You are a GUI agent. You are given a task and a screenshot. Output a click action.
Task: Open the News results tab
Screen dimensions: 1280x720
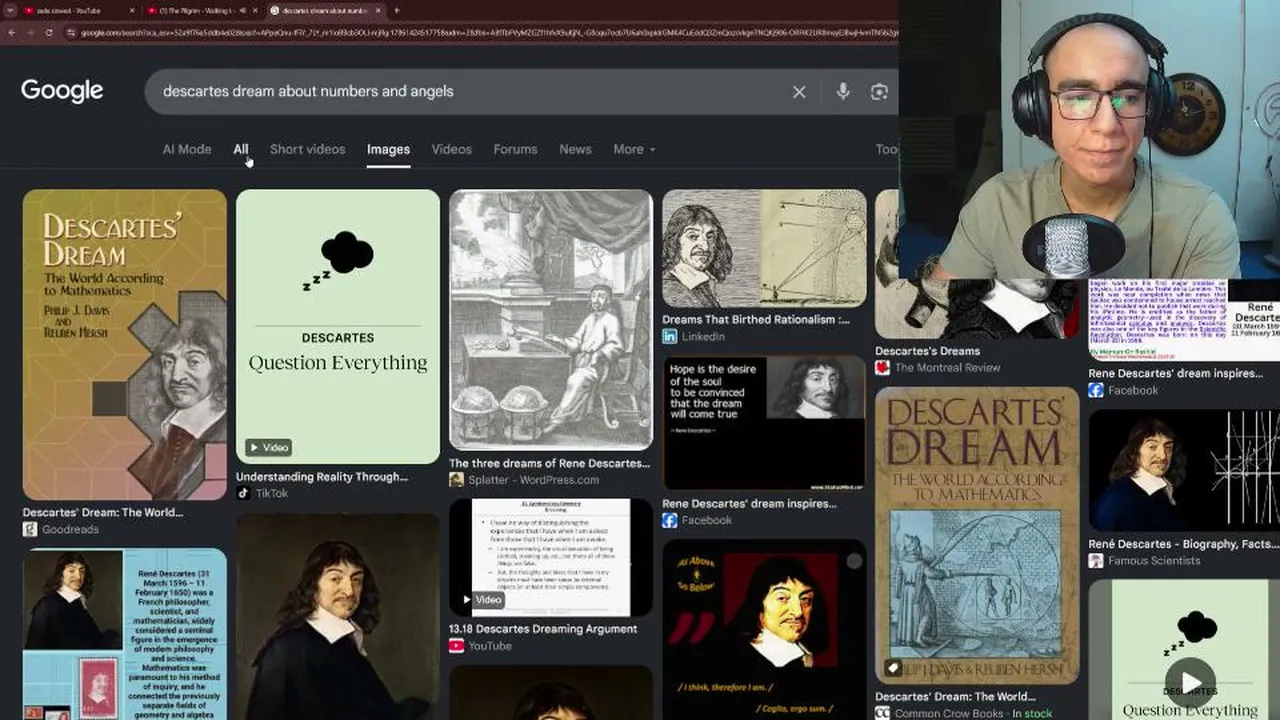click(575, 149)
